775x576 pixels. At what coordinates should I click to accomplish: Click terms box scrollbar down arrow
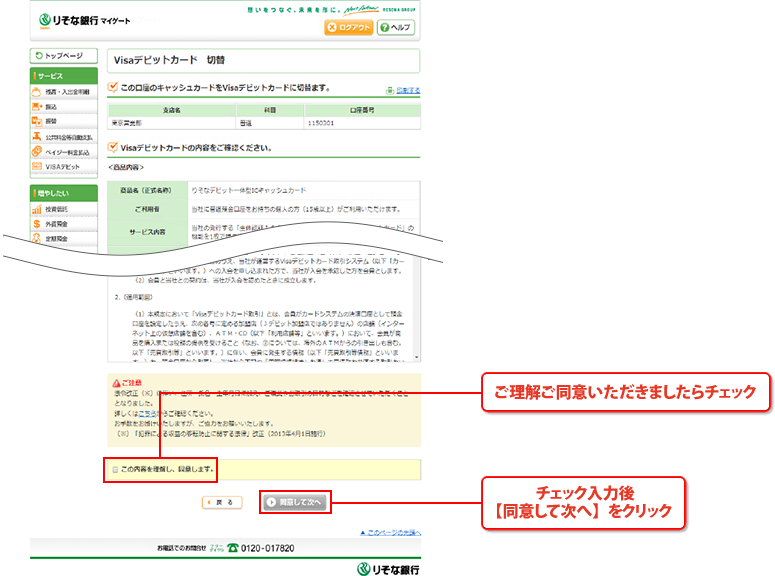point(417,357)
